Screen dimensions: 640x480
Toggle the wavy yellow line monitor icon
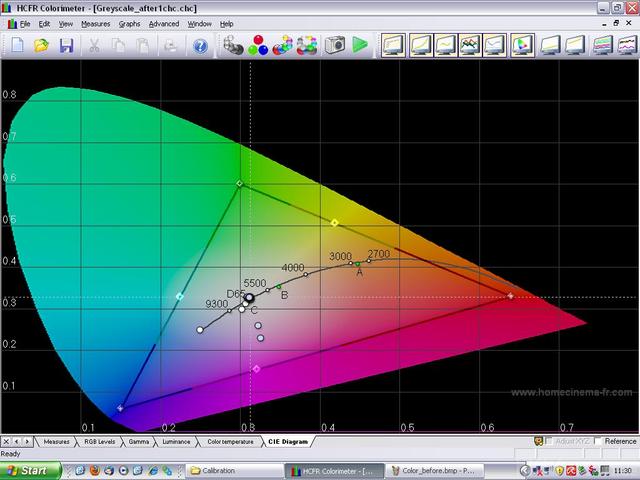coord(445,45)
